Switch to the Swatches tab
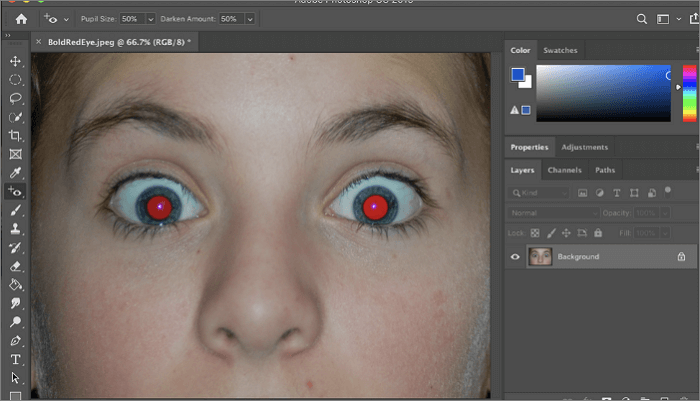The height and width of the screenshot is (401, 700). point(560,50)
